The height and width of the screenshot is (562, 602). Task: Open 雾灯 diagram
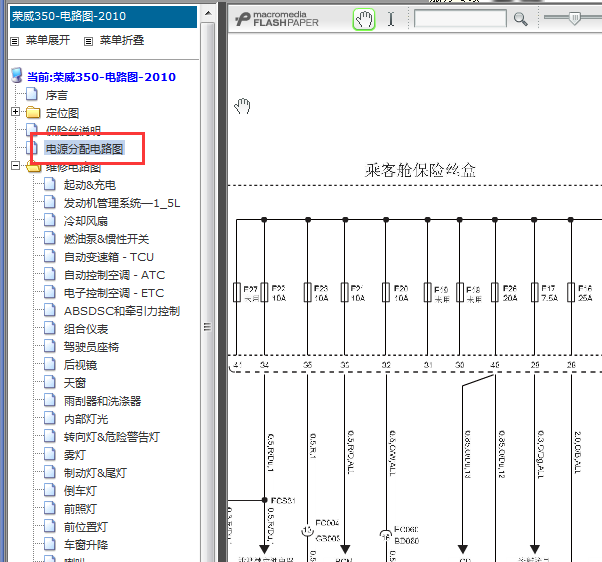tap(75, 456)
